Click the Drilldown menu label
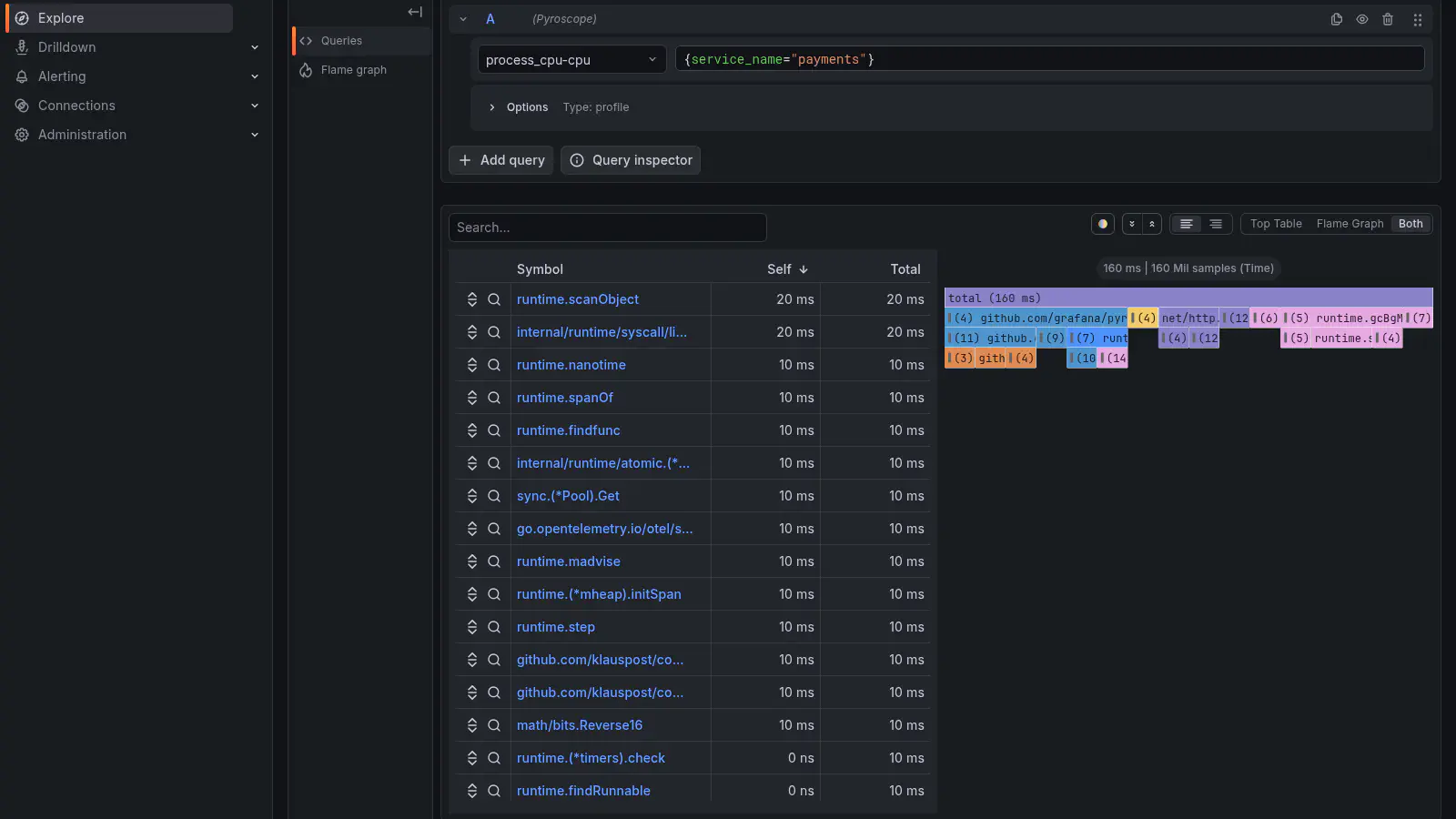1456x819 pixels. tap(66, 47)
